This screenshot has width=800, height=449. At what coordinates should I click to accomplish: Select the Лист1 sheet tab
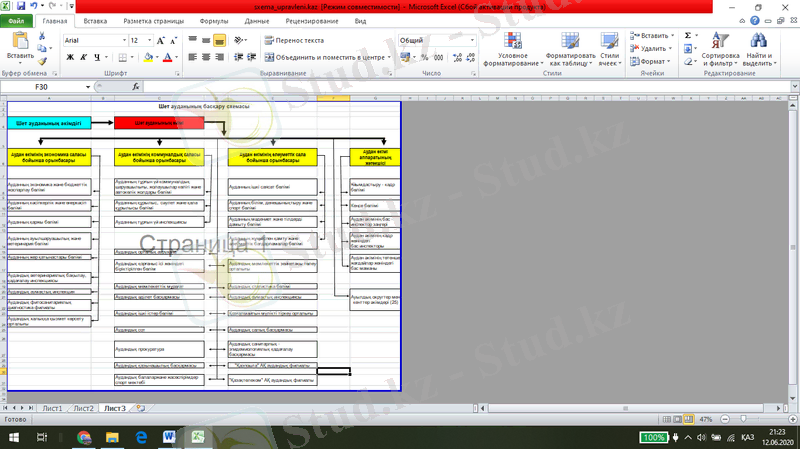pyautogui.click(x=52, y=408)
